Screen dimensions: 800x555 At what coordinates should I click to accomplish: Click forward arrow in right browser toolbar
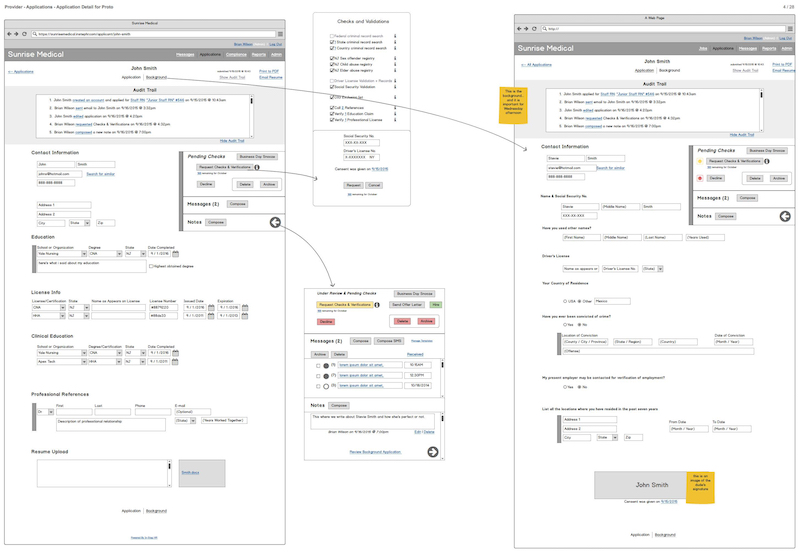[x=527, y=29]
